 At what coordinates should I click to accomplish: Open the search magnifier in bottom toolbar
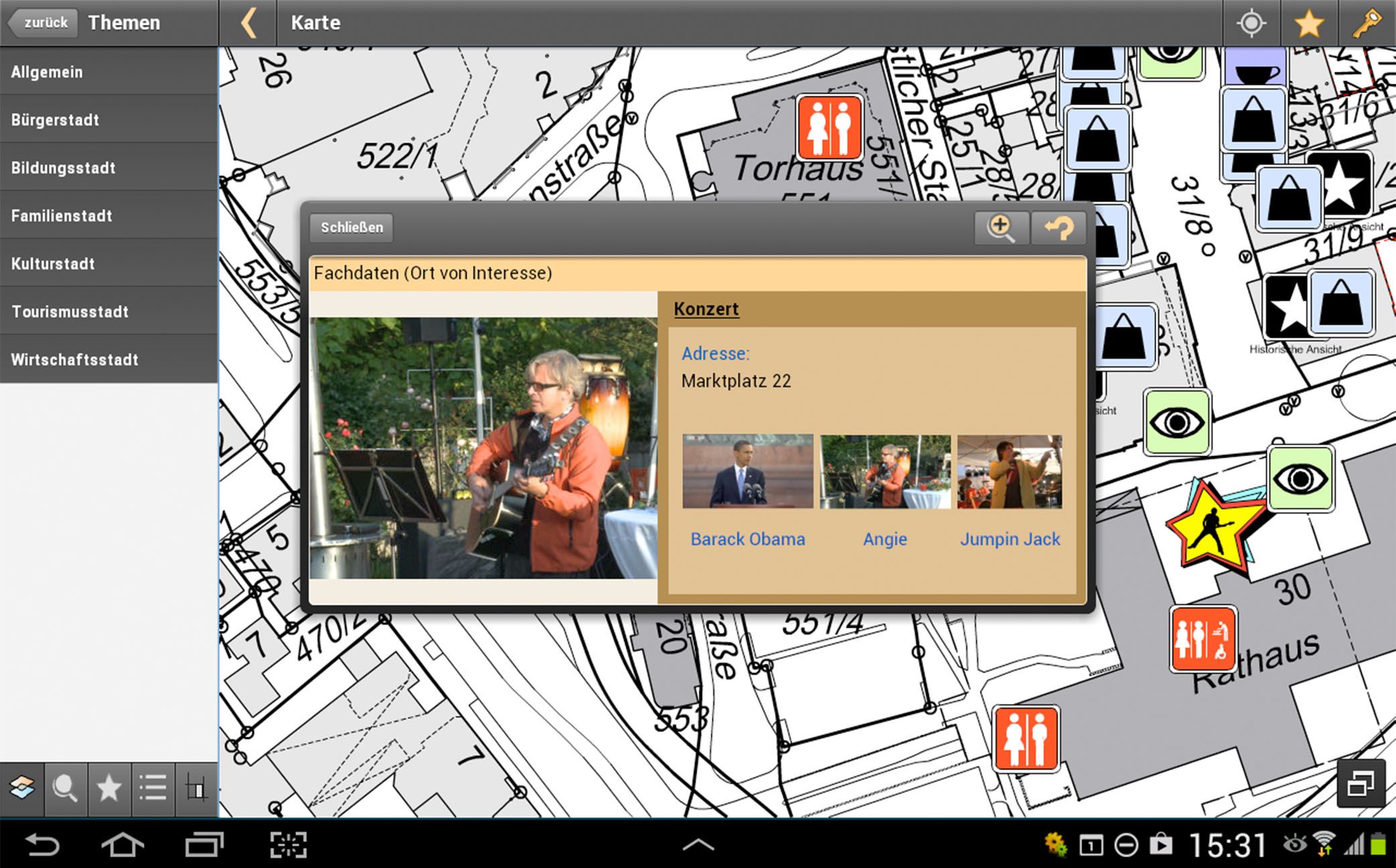(66, 788)
